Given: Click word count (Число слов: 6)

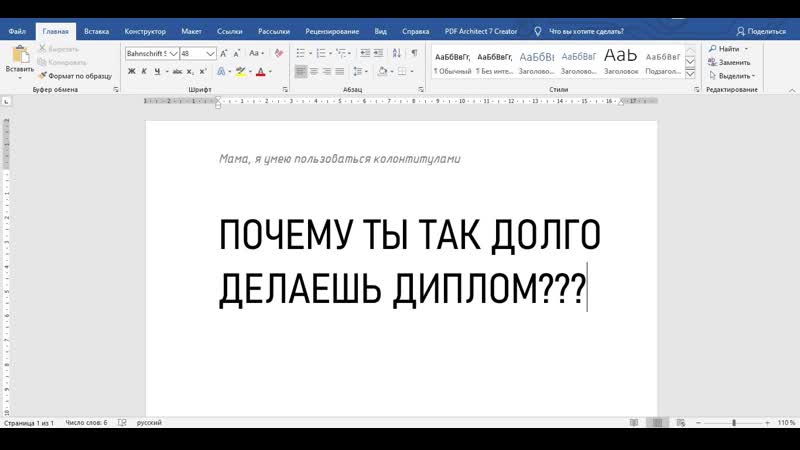Looking at the screenshot, I should point(86,422).
